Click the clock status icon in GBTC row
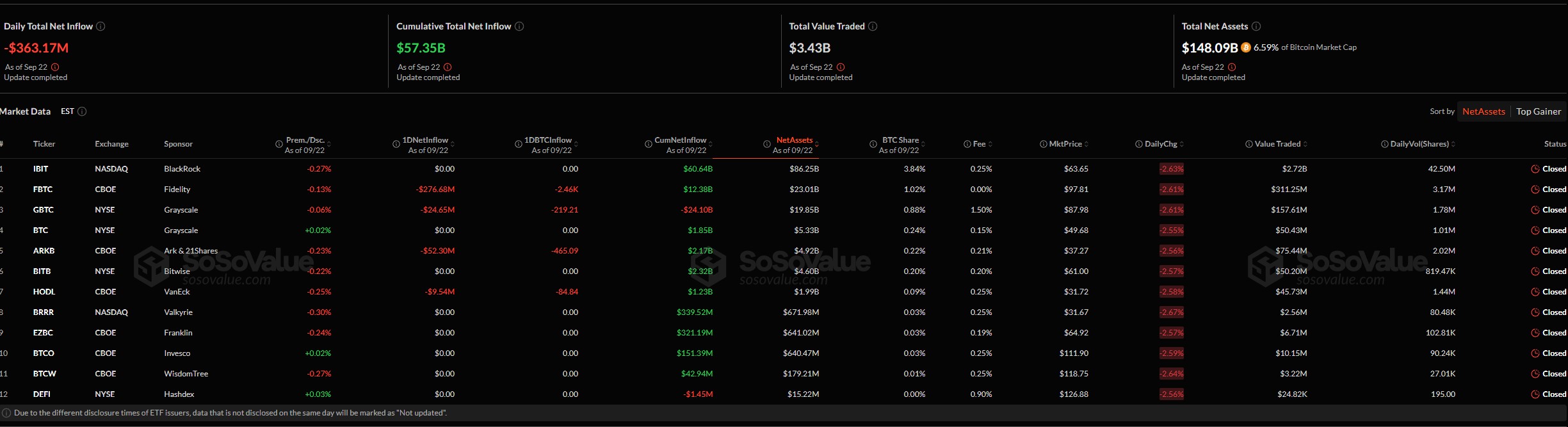1568x427 pixels. pos(1535,210)
